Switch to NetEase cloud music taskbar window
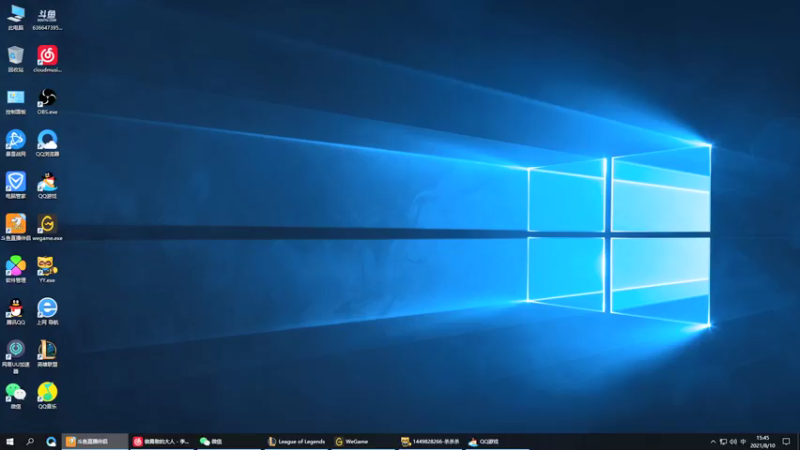 162,441
